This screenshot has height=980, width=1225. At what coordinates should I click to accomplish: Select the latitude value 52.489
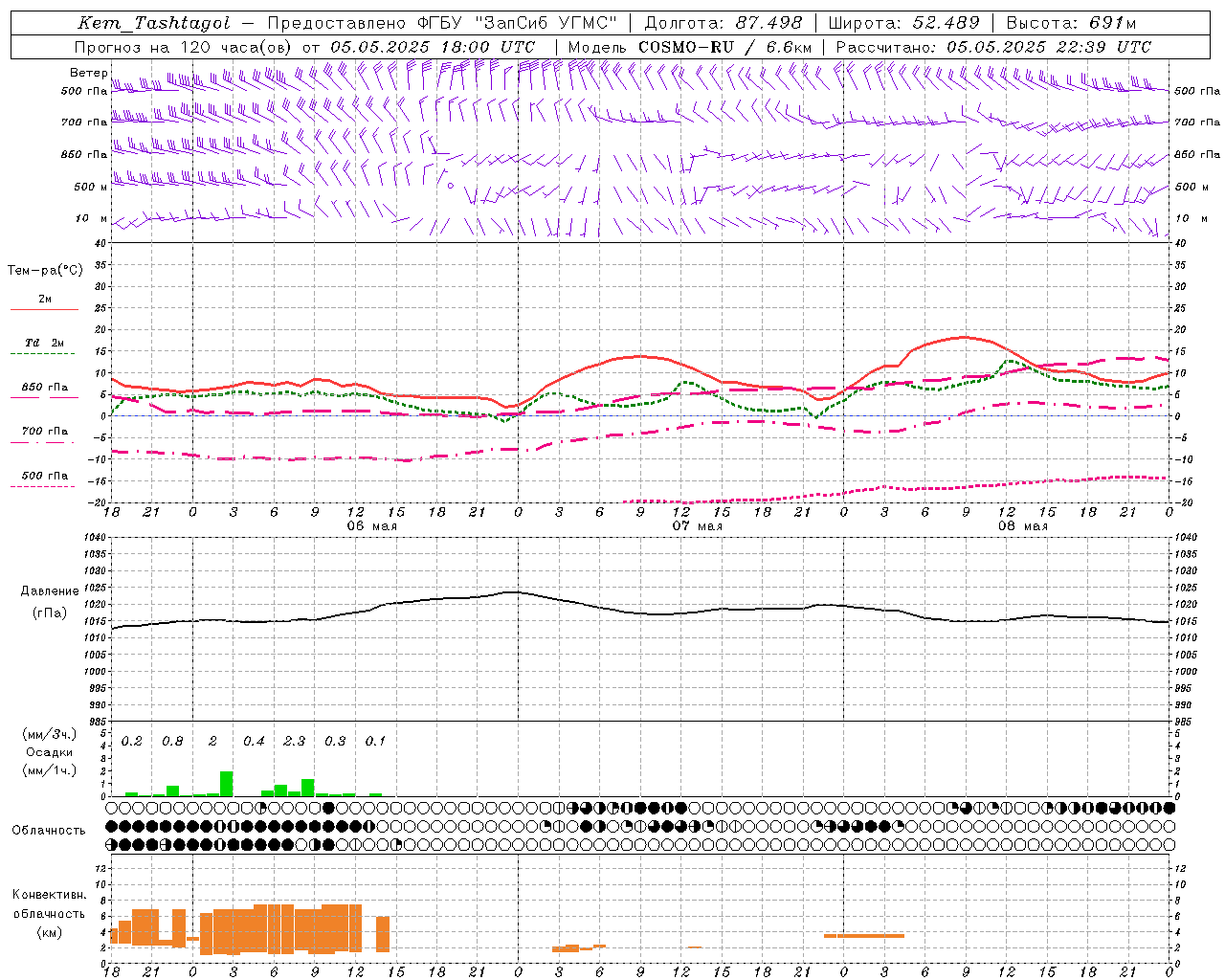[946, 23]
